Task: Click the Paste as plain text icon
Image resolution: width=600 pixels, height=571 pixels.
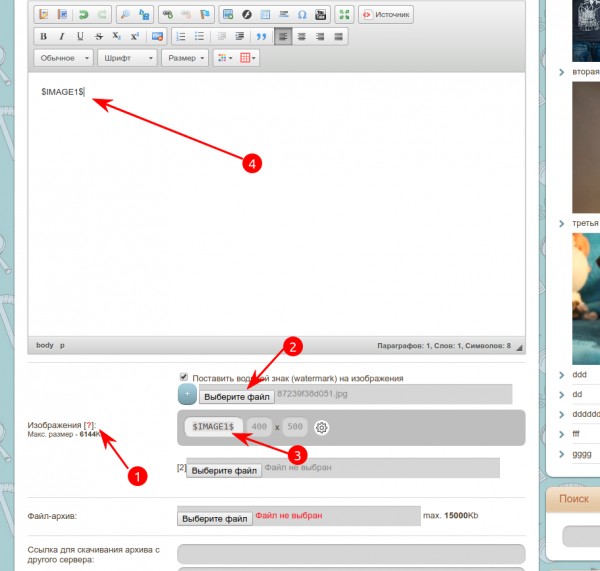Action: tap(44, 15)
